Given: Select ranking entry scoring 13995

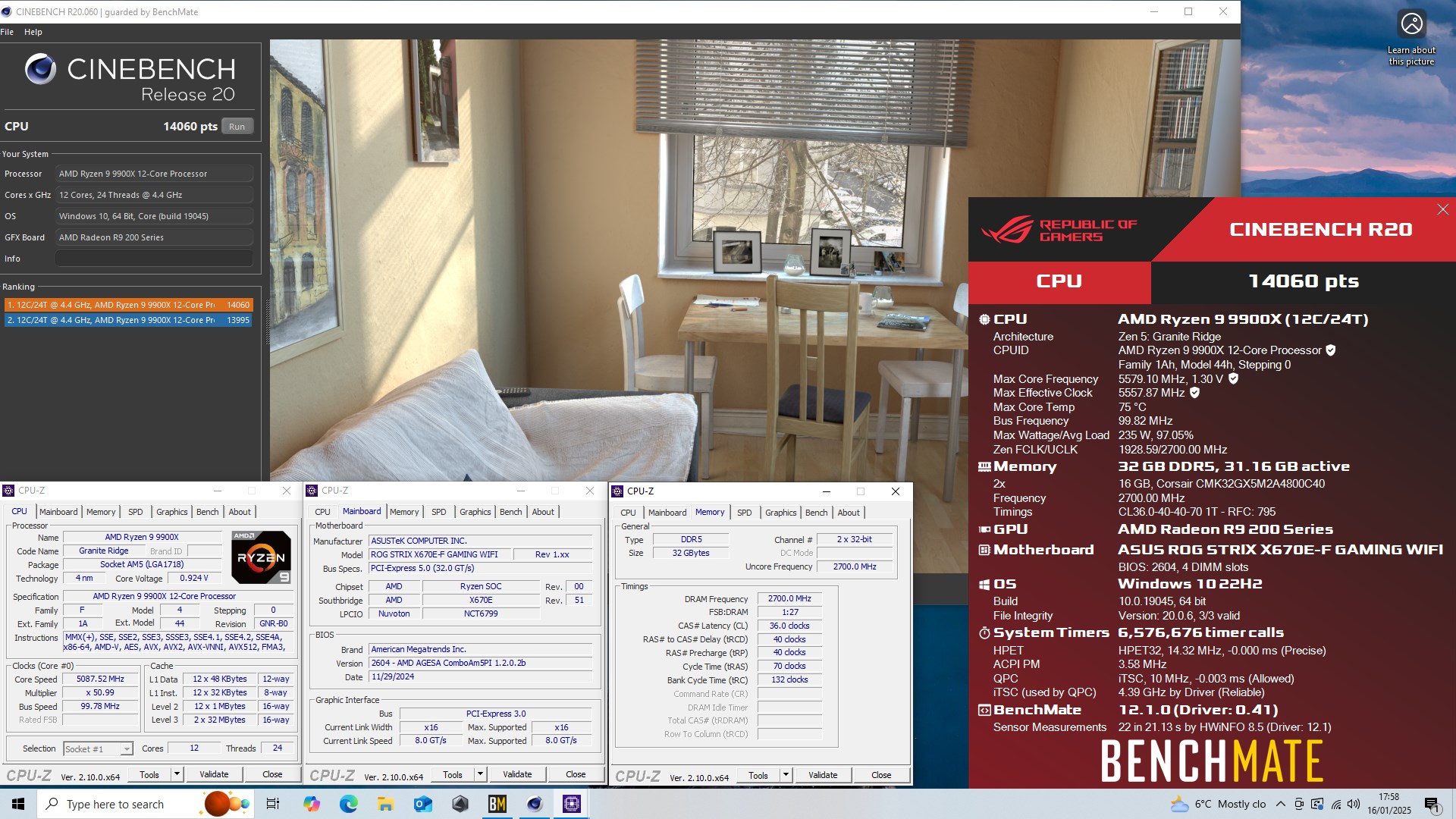Looking at the screenshot, I should 128,320.
